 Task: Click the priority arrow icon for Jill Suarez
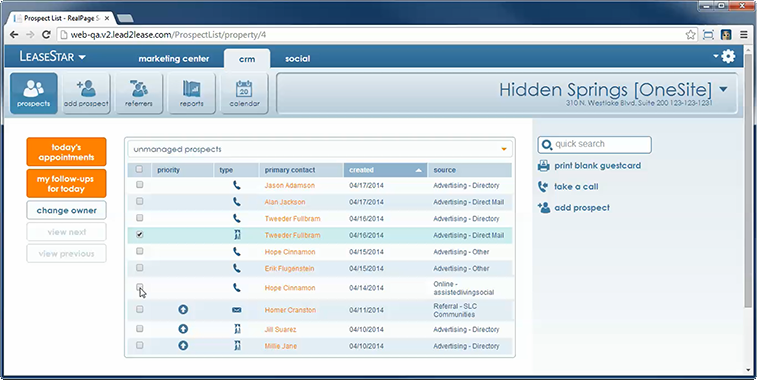(183, 329)
